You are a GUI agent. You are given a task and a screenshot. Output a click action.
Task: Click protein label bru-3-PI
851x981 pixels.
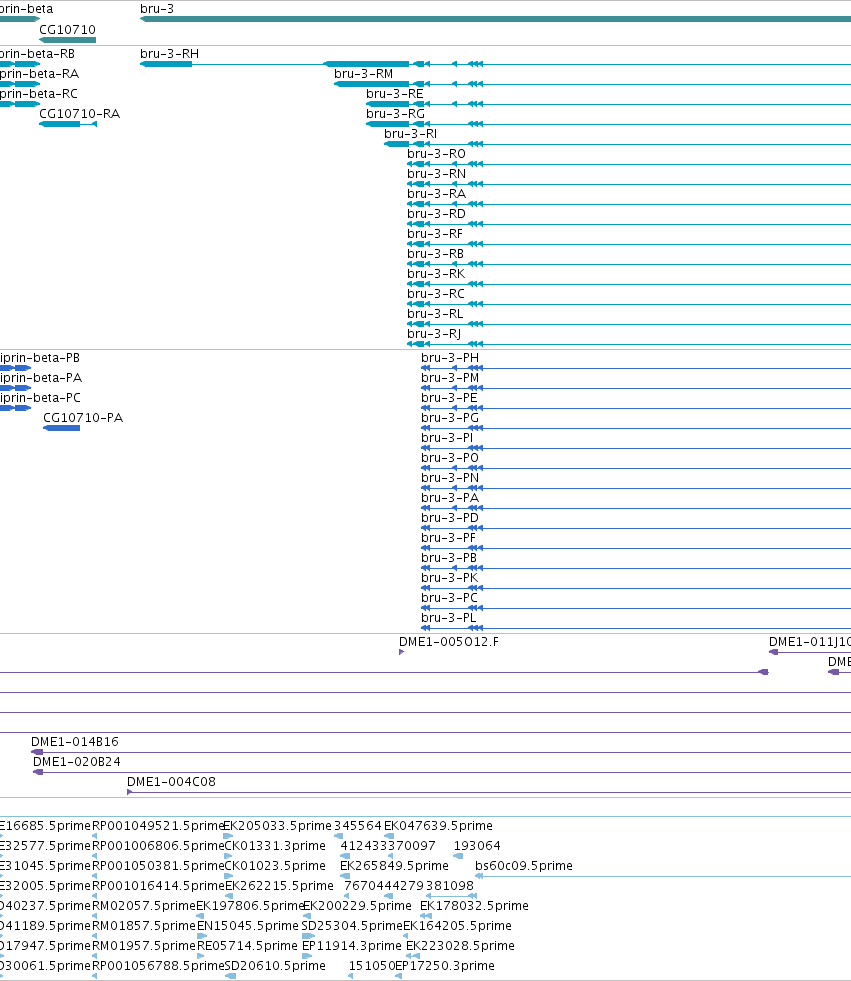[447, 438]
